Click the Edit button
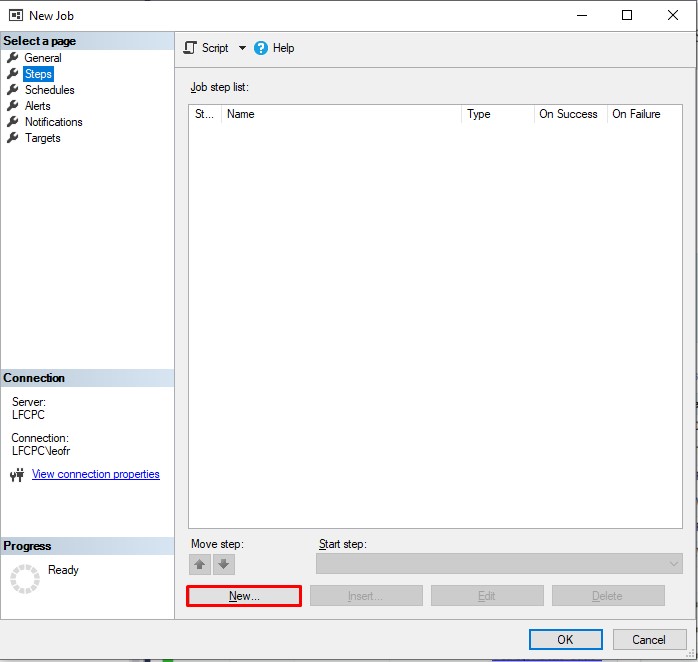Screen dimensions: 698x662 (487, 596)
